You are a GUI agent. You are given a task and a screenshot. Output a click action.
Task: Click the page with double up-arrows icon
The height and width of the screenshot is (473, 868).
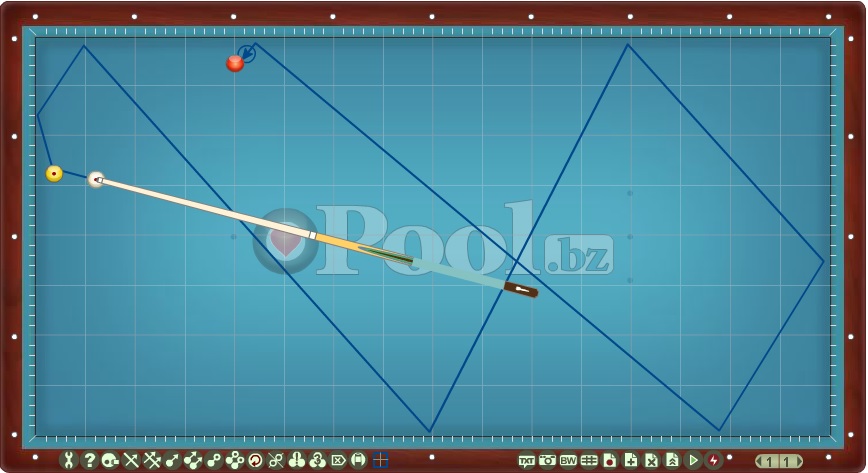point(673,460)
